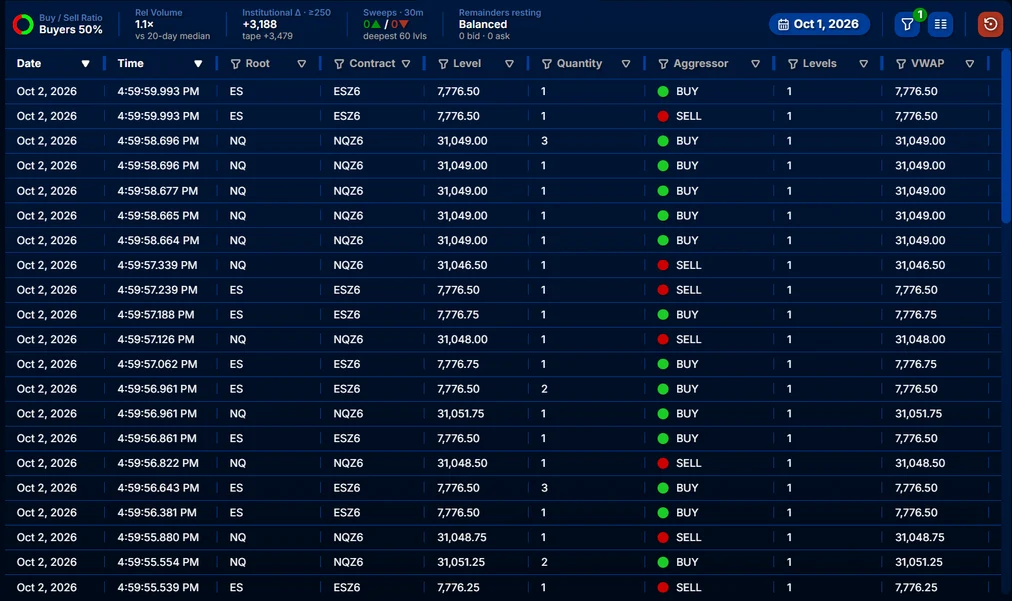Open the Time column sort dropdown

[198, 64]
